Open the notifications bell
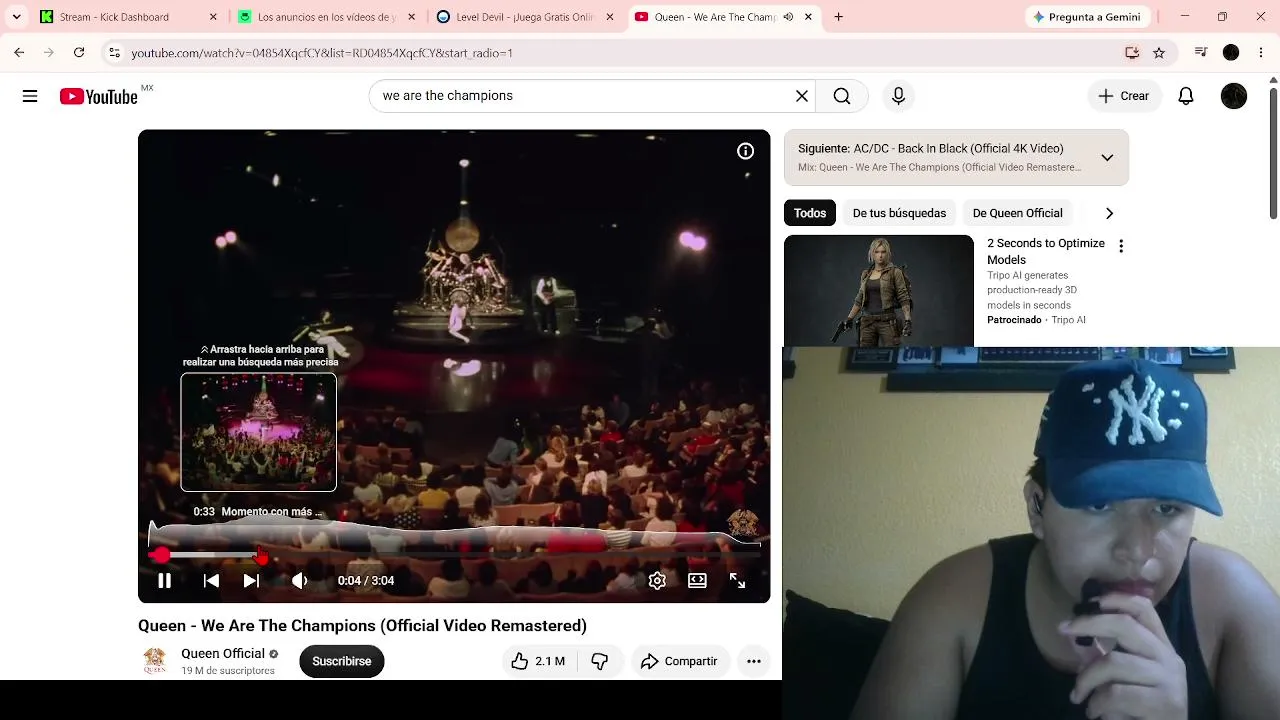The height and width of the screenshot is (720, 1280). point(1186,96)
